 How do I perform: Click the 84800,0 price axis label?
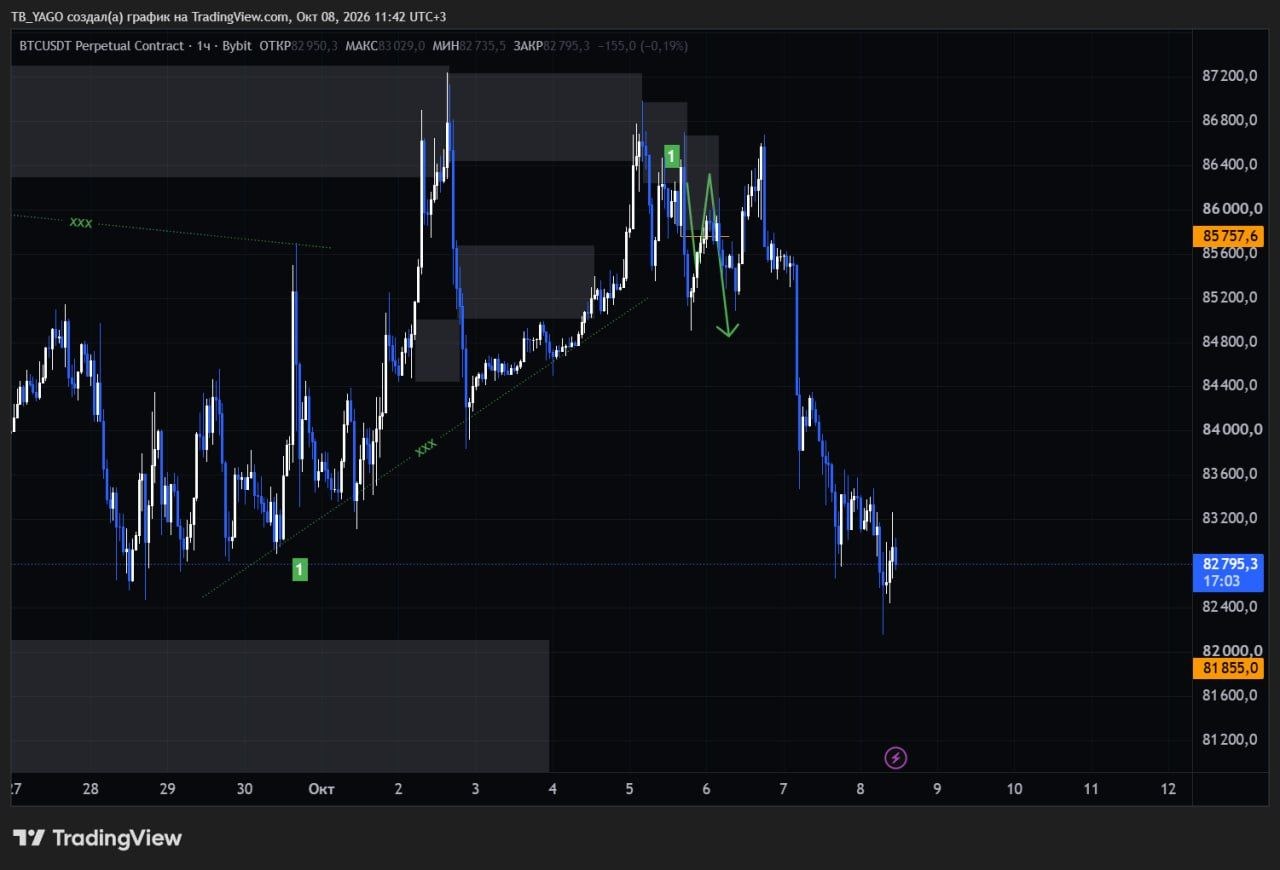(1229, 341)
